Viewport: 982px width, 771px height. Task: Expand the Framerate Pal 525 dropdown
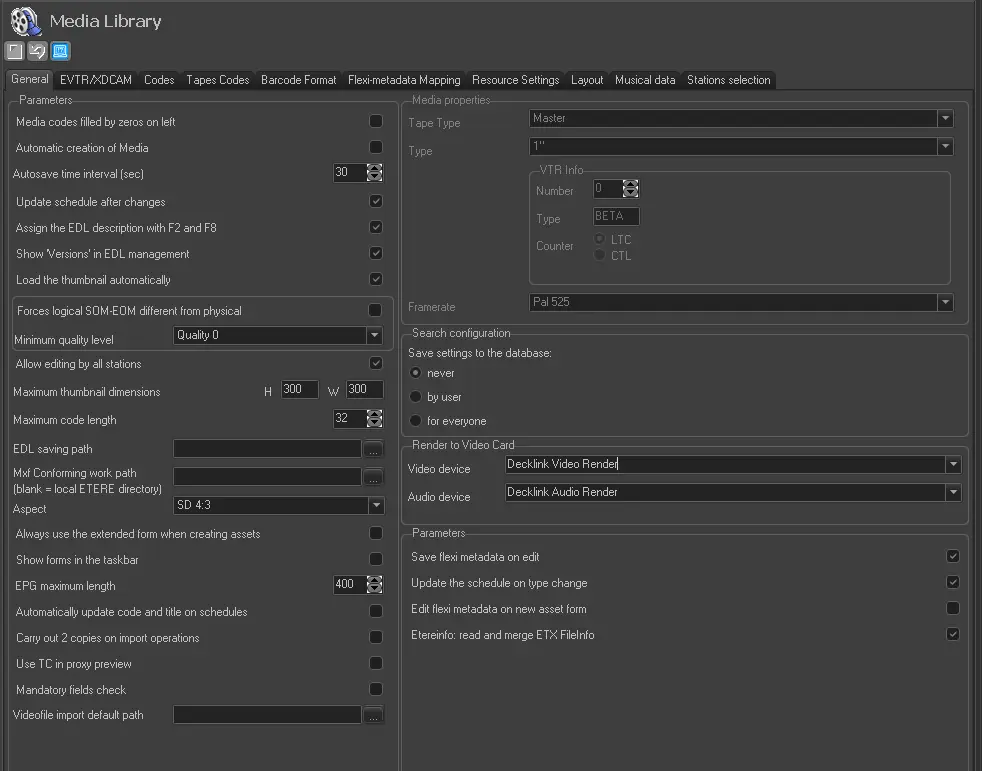[x=945, y=302]
